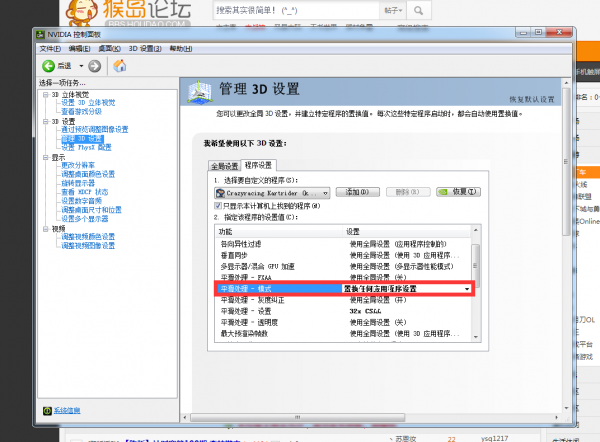600x442 pixels.
Task: Click the NVIDIA control panel title icon
Action: click(40, 35)
